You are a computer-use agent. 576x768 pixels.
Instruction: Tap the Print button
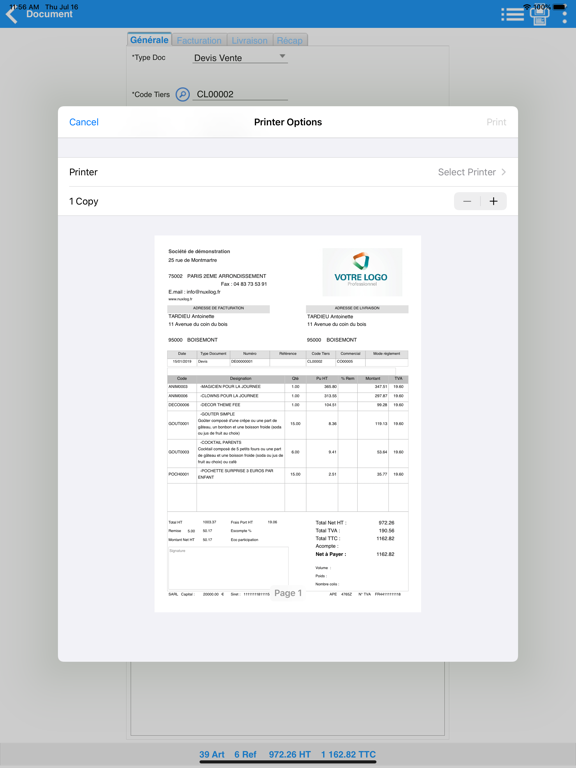pos(496,122)
